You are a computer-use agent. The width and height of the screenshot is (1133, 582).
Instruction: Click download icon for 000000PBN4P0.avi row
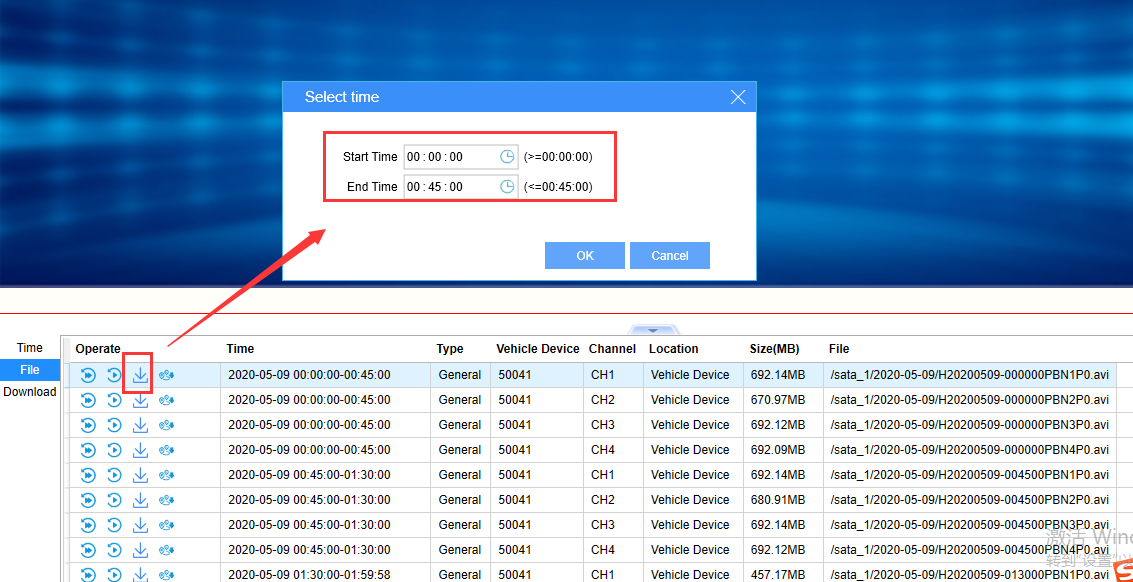point(140,450)
